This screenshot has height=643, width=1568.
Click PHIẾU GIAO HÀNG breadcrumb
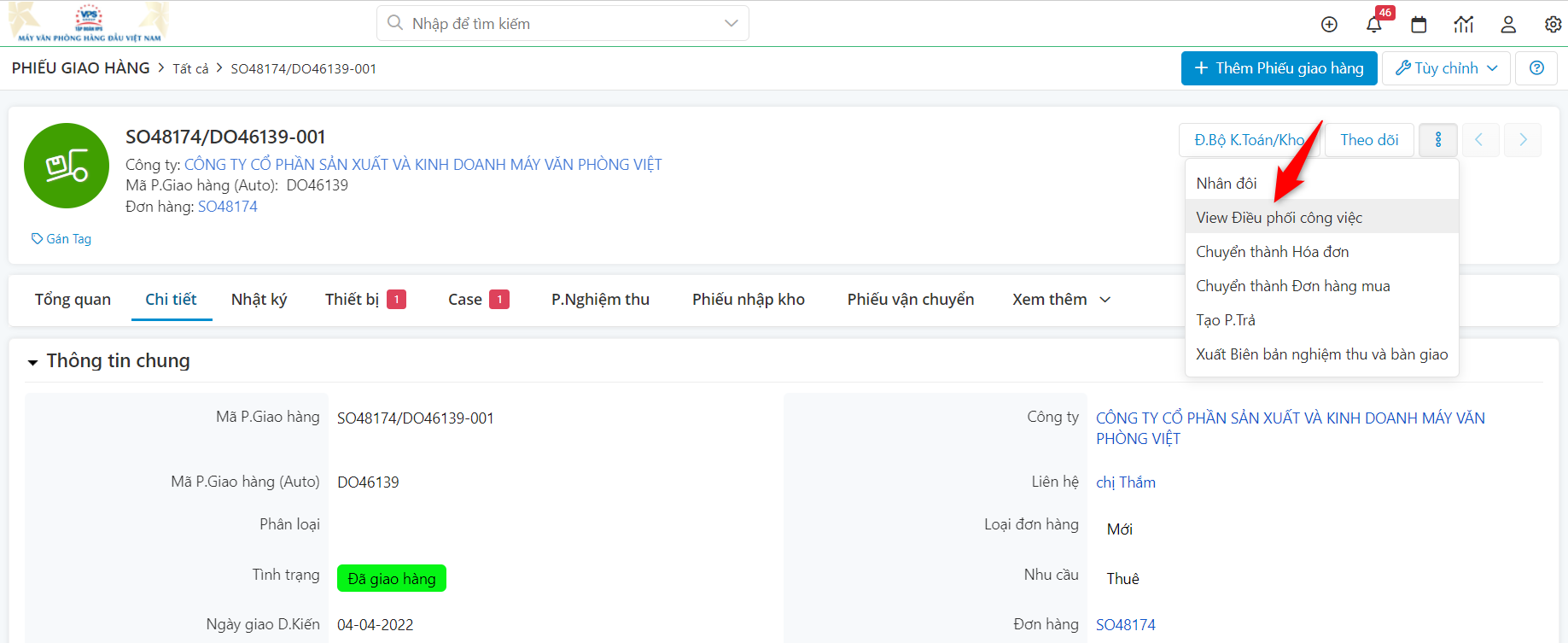[81, 68]
